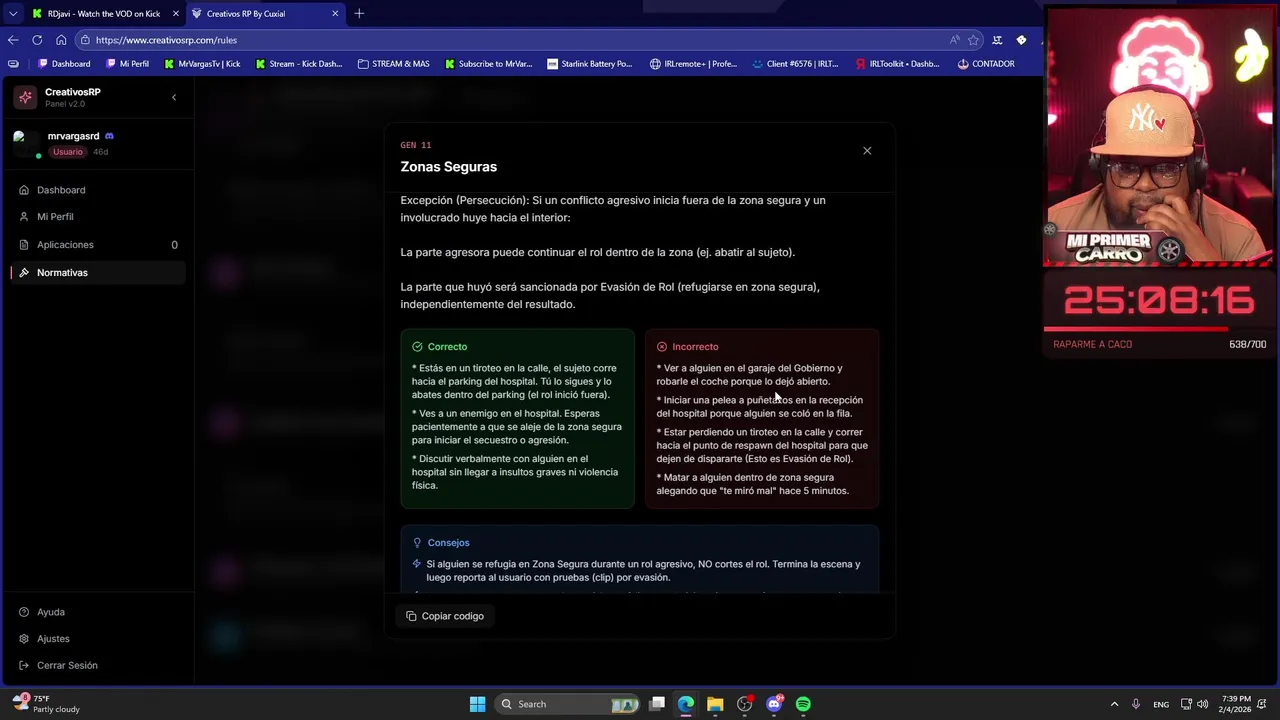
Task: Click the taskbar Search box
Action: click(x=569, y=704)
